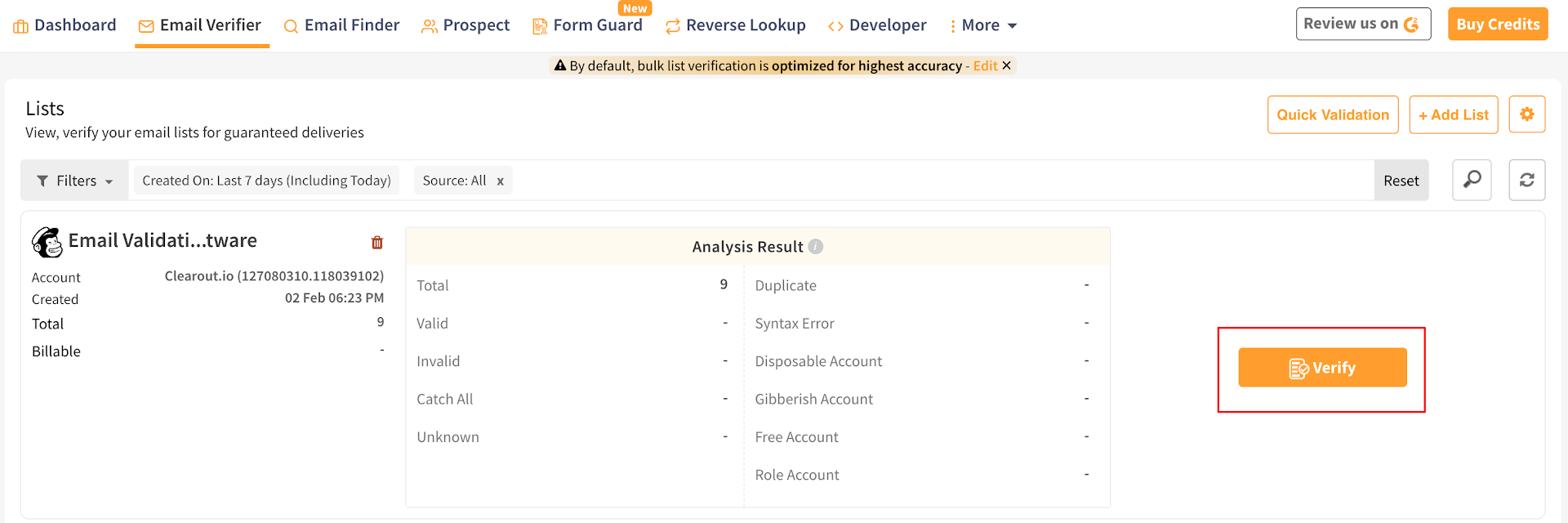Click the + Add List button
1568x523 pixels.
tap(1454, 114)
